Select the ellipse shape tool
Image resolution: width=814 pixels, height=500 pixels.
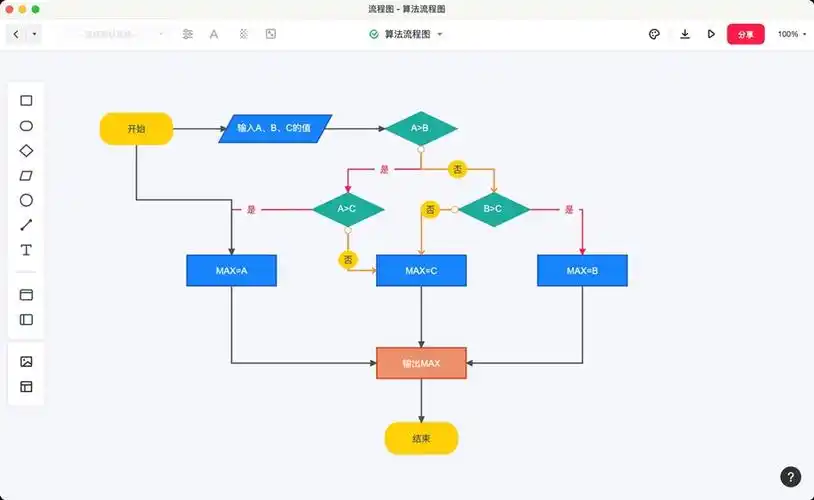(27, 126)
